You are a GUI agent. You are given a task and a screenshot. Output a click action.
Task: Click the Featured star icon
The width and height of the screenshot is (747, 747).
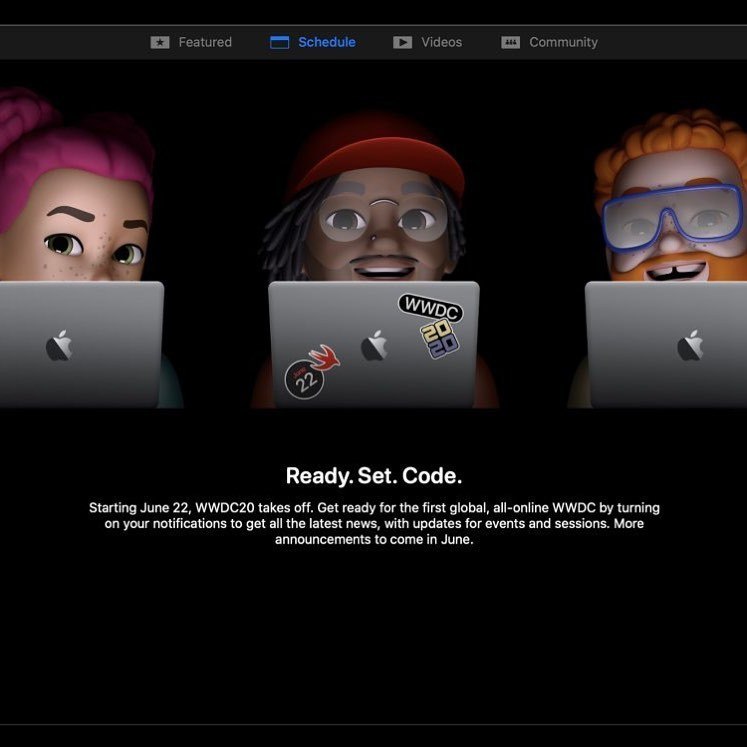click(160, 42)
